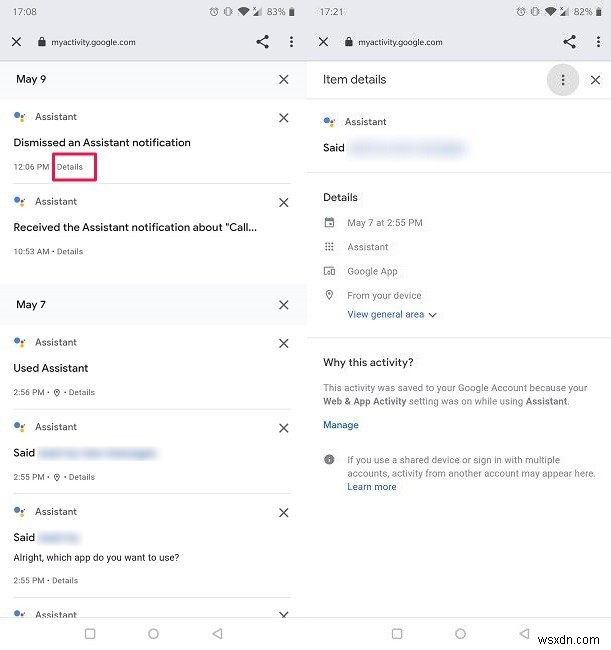The image size is (611, 650).
Task: Tap Back triangle button in right screen
Action: 524,633
